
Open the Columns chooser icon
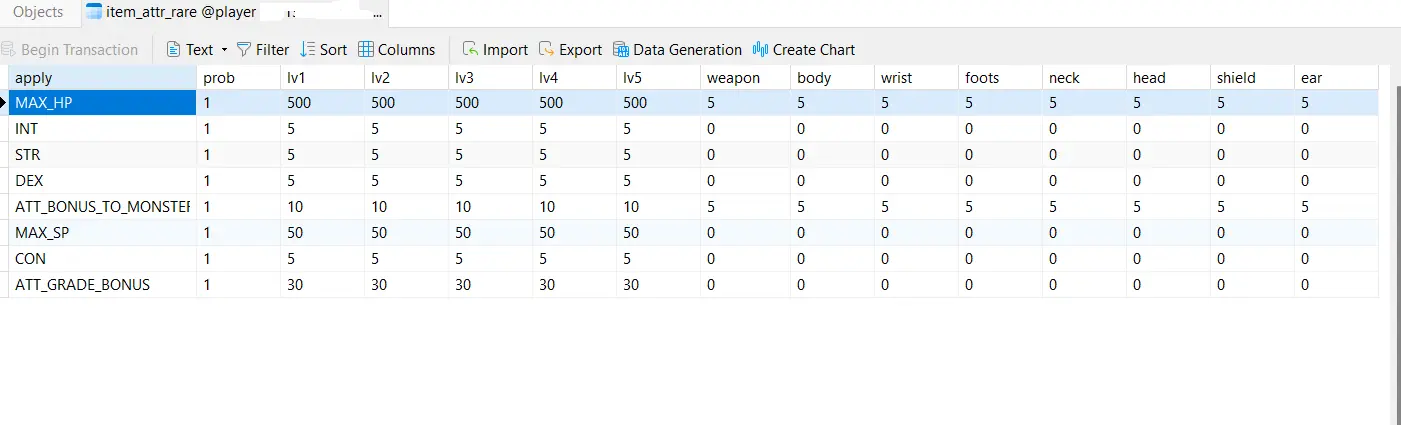[x=366, y=50]
